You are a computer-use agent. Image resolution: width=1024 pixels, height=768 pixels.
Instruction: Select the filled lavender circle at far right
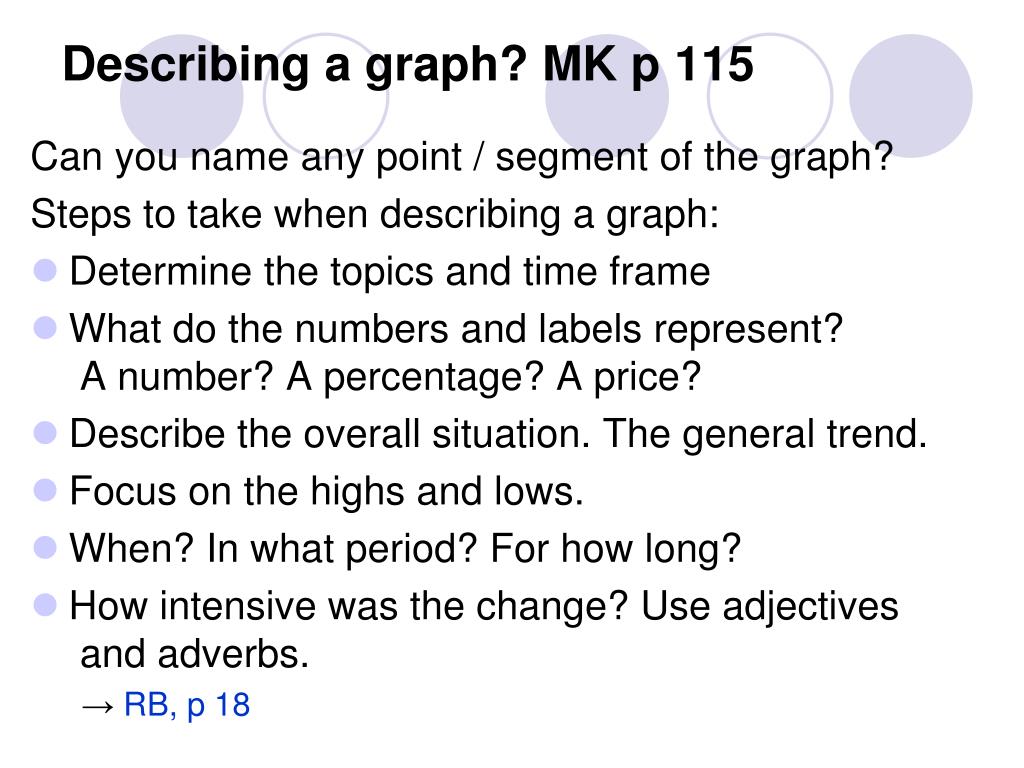[x=911, y=96]
